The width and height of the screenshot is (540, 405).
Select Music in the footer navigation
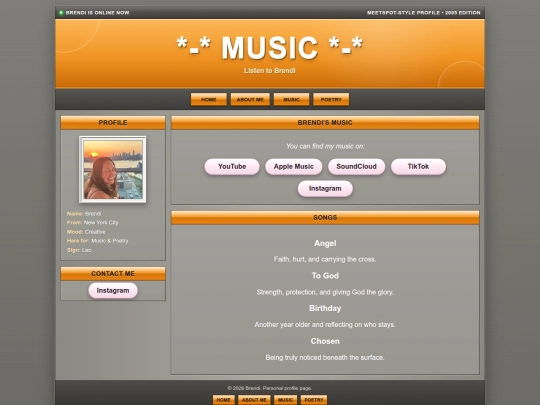click(285, 400)
